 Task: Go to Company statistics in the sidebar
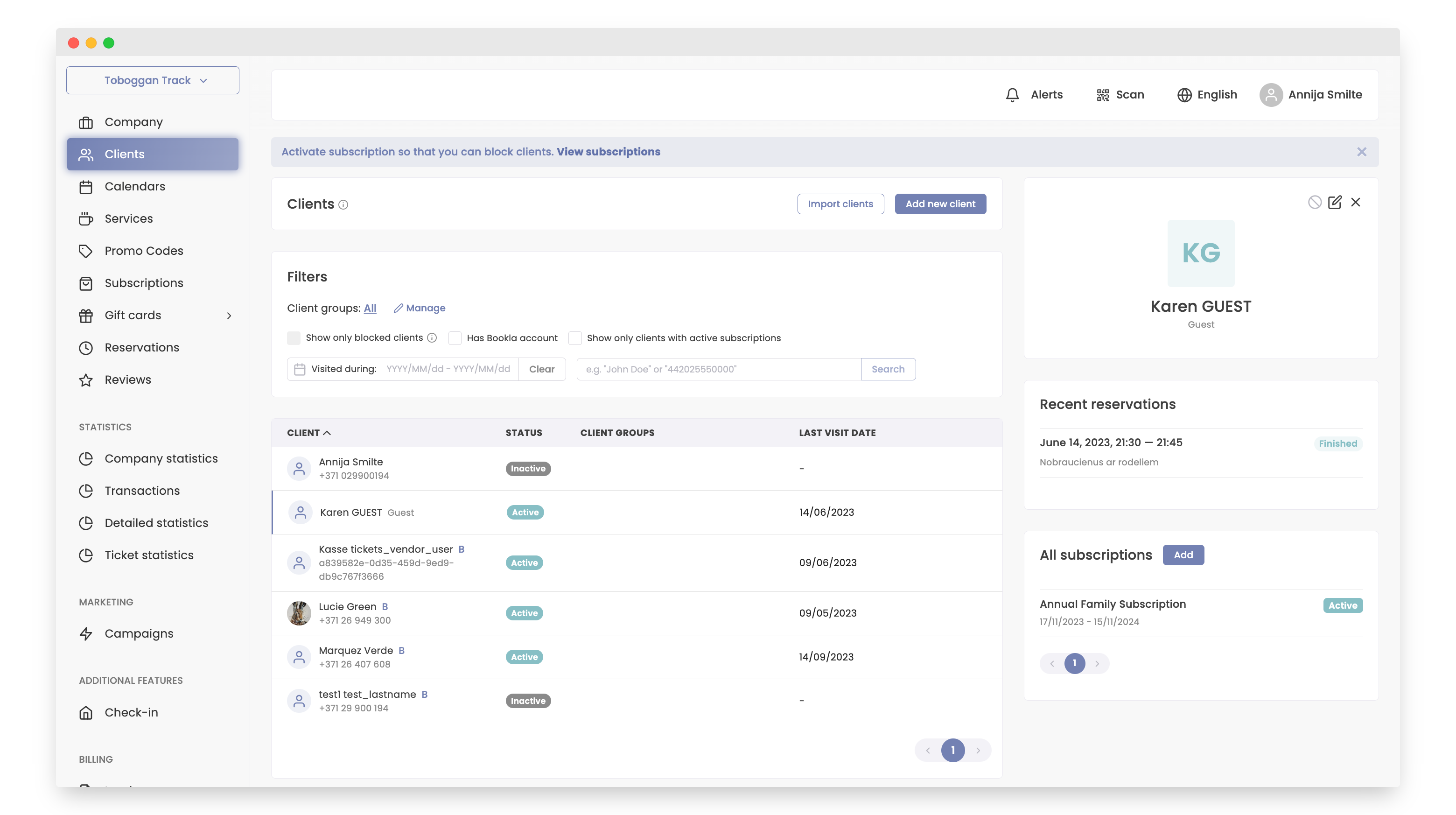pyautogui.click(x=161, y=458)
